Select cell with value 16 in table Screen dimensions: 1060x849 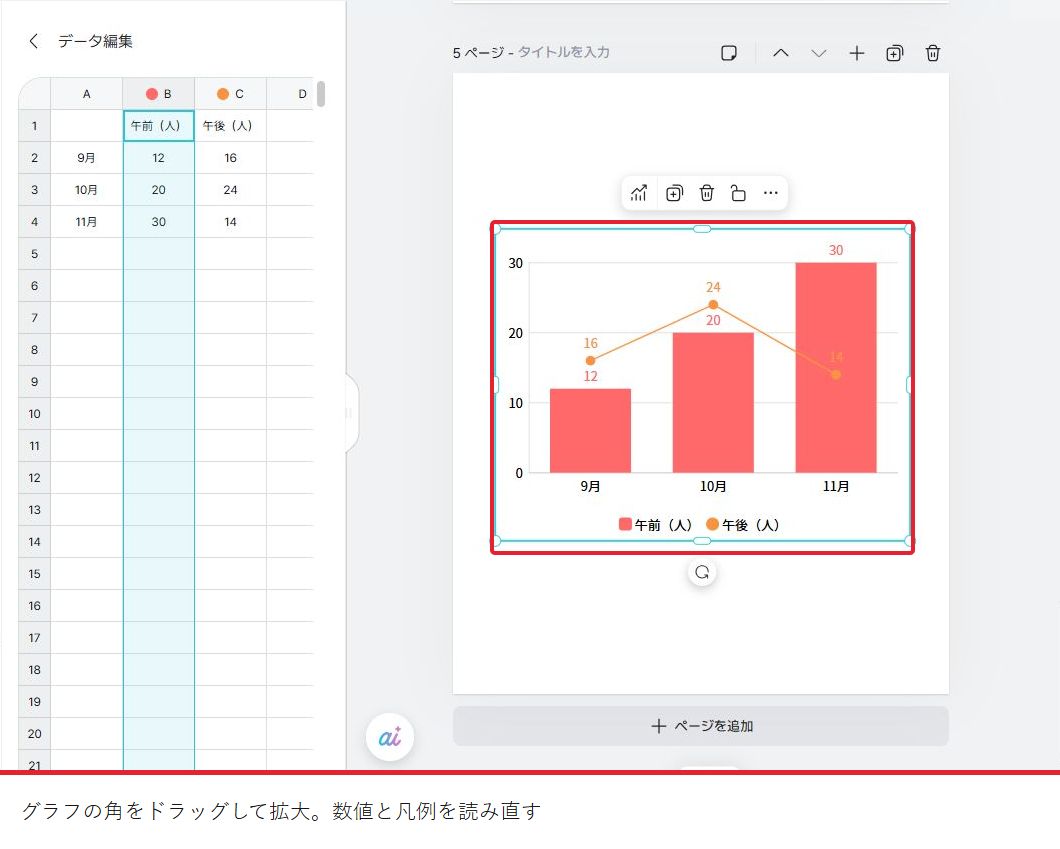pos(231,158)
